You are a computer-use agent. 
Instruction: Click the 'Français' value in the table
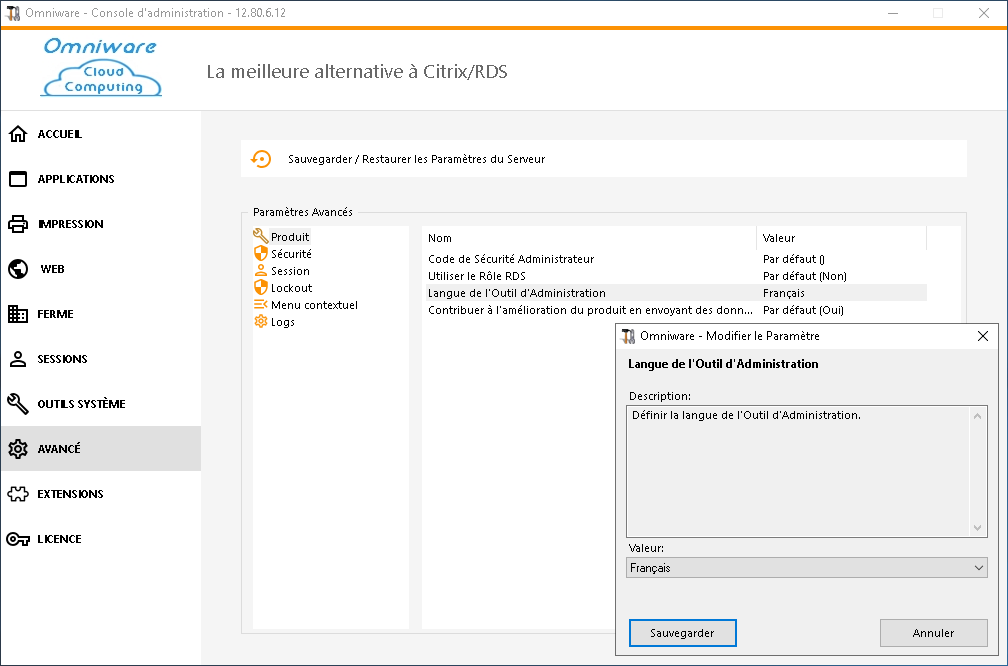[784, 293]
